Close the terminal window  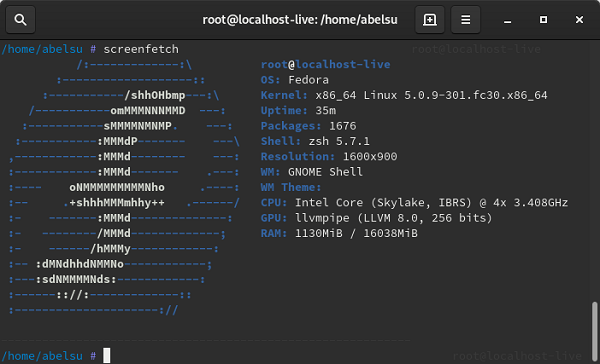coord(579,20)
